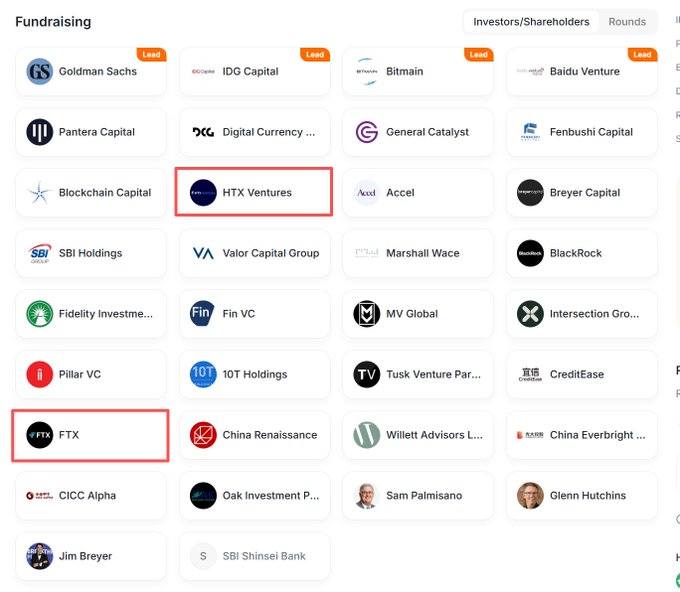Select the BlackRock name text

tap(575, 253)
